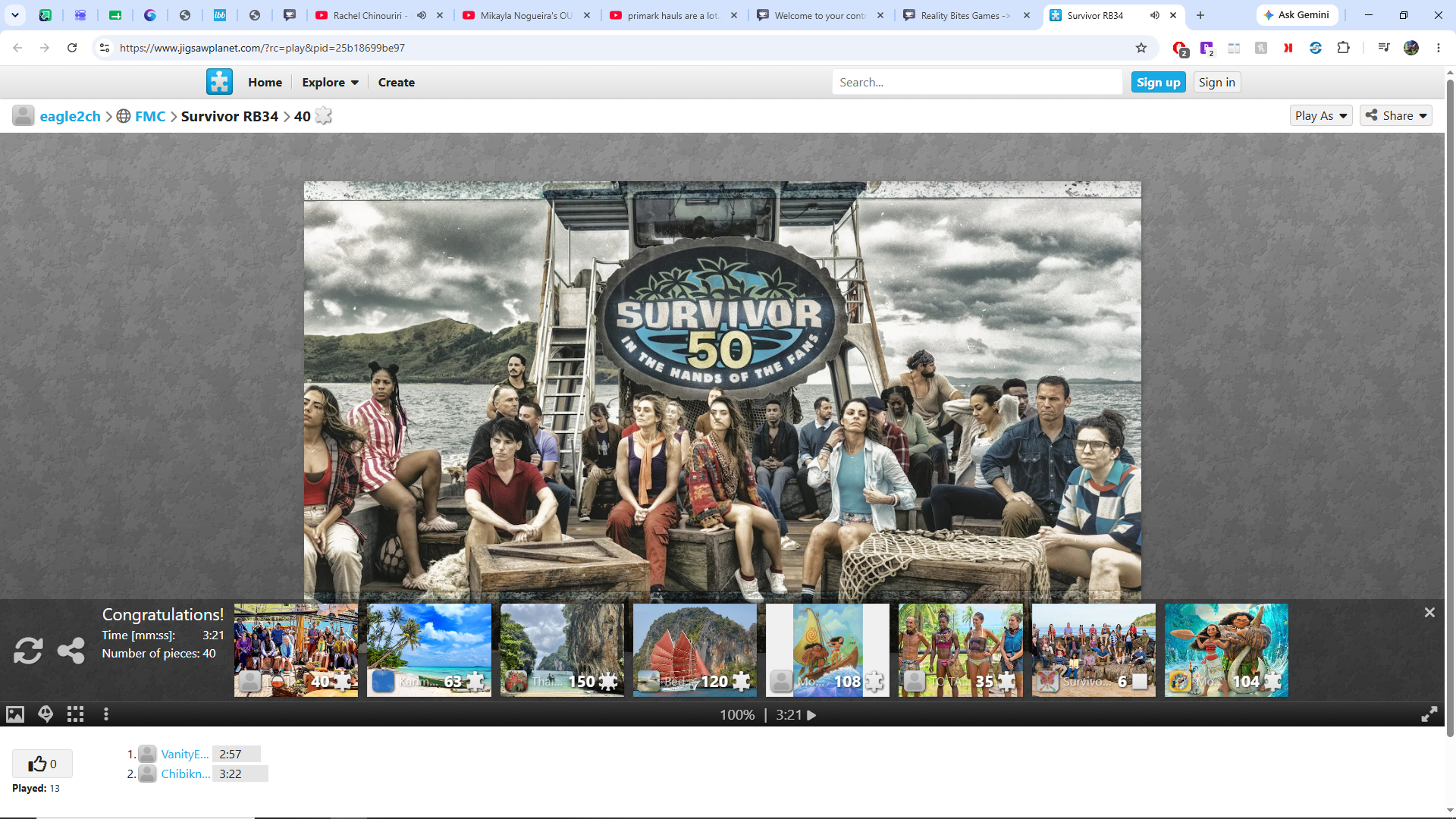1456x819 pixels.
Task: Open Chrome's three-dot menu
Action: [1439, 48]
